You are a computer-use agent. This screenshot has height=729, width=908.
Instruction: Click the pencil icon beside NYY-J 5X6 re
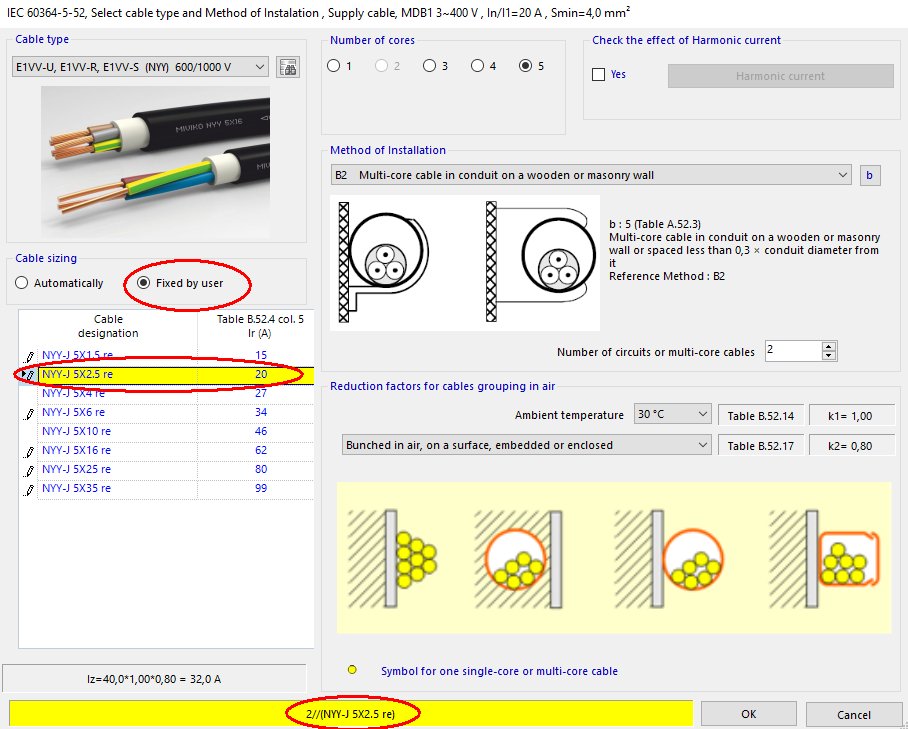(29, 411)
